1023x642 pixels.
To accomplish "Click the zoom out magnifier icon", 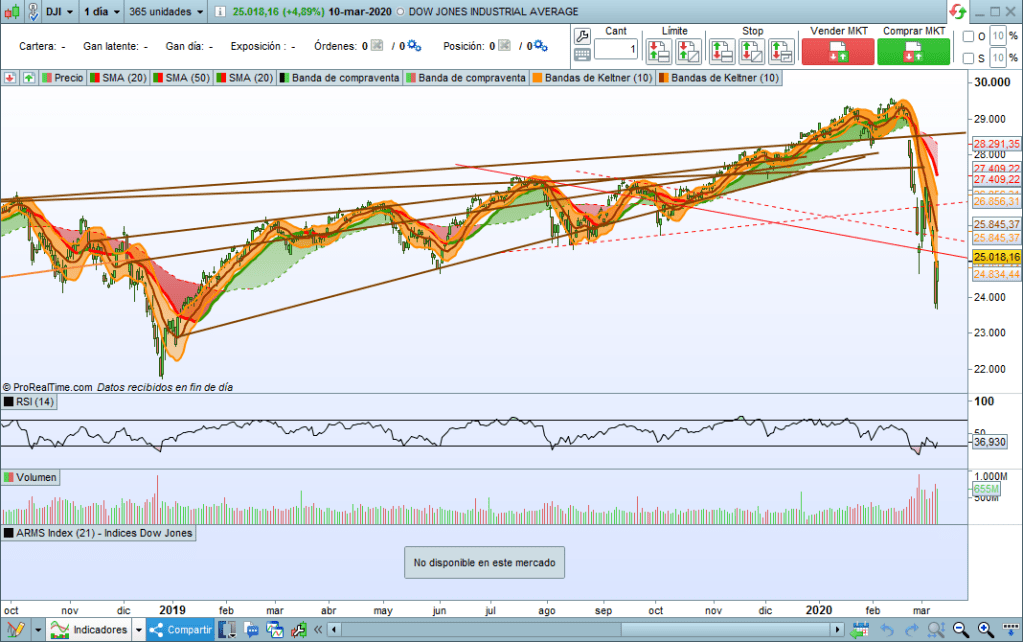I will pos(961,629).
